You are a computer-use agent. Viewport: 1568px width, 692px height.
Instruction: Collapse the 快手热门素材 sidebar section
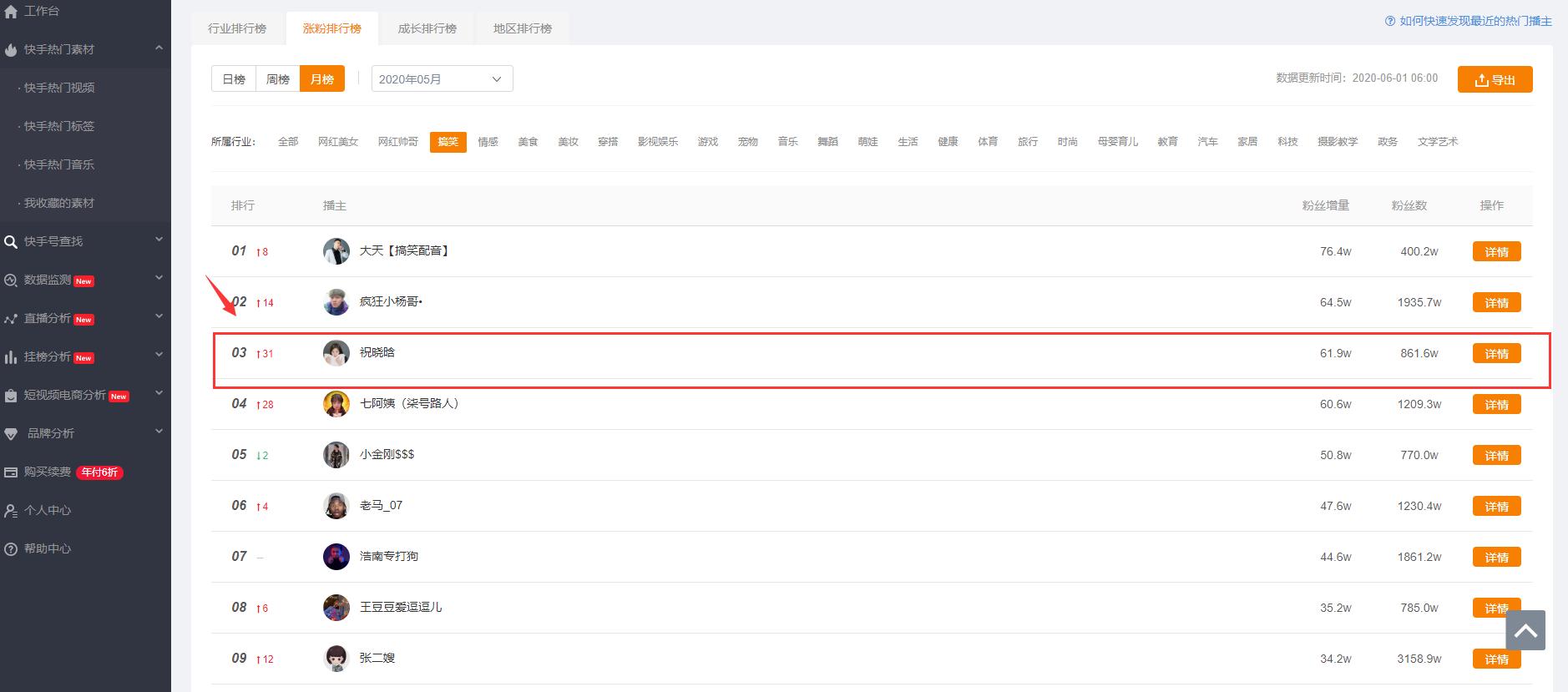click(x=159, y=48)
